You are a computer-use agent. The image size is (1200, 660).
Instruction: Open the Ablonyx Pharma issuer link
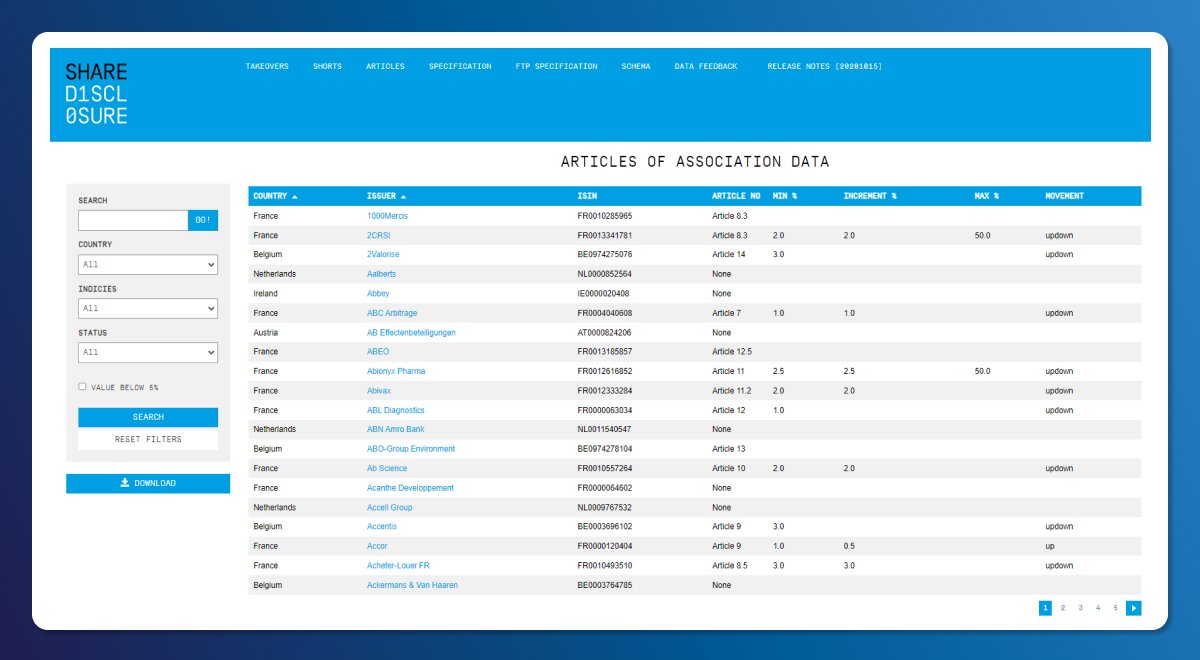[396, 371]
